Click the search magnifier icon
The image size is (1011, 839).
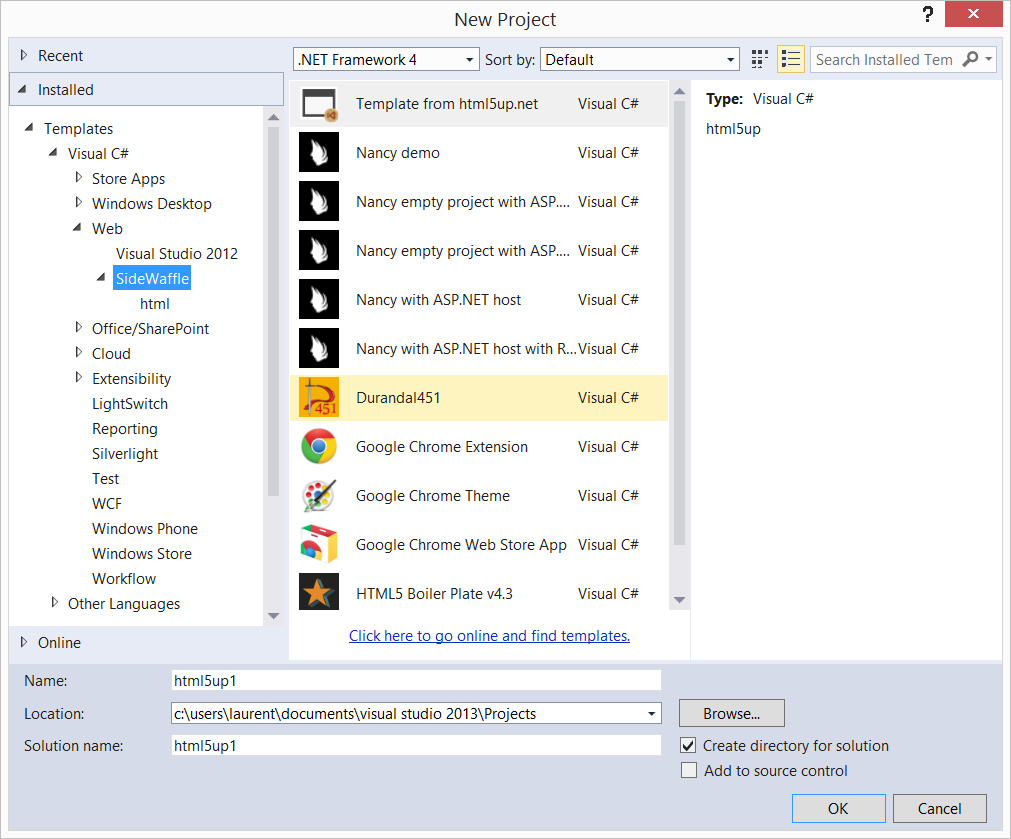(x=970, y=59)
